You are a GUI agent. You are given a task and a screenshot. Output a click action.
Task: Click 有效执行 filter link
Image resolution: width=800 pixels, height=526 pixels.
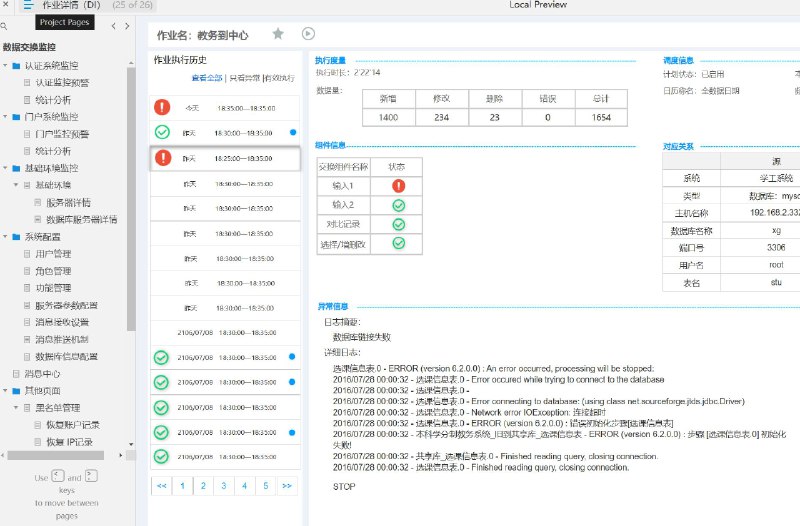(280, 78)
